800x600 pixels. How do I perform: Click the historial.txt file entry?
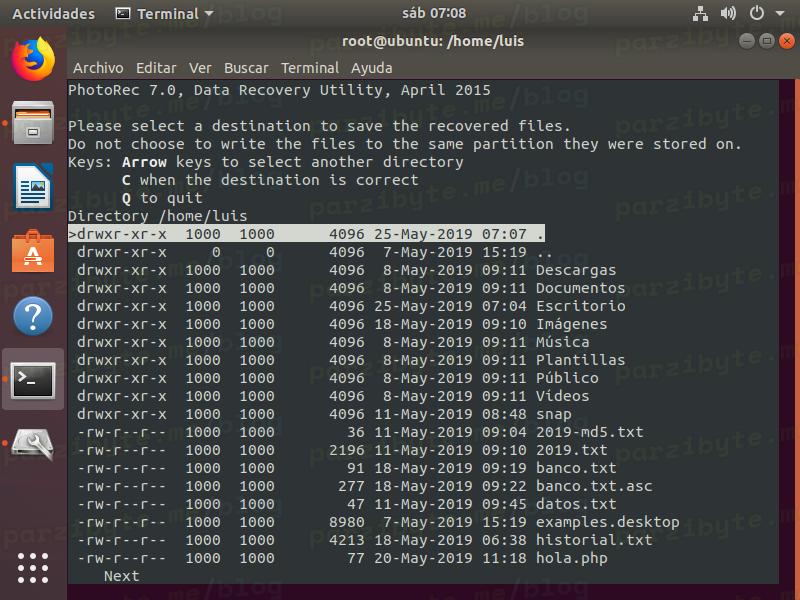tap(365, 540)
